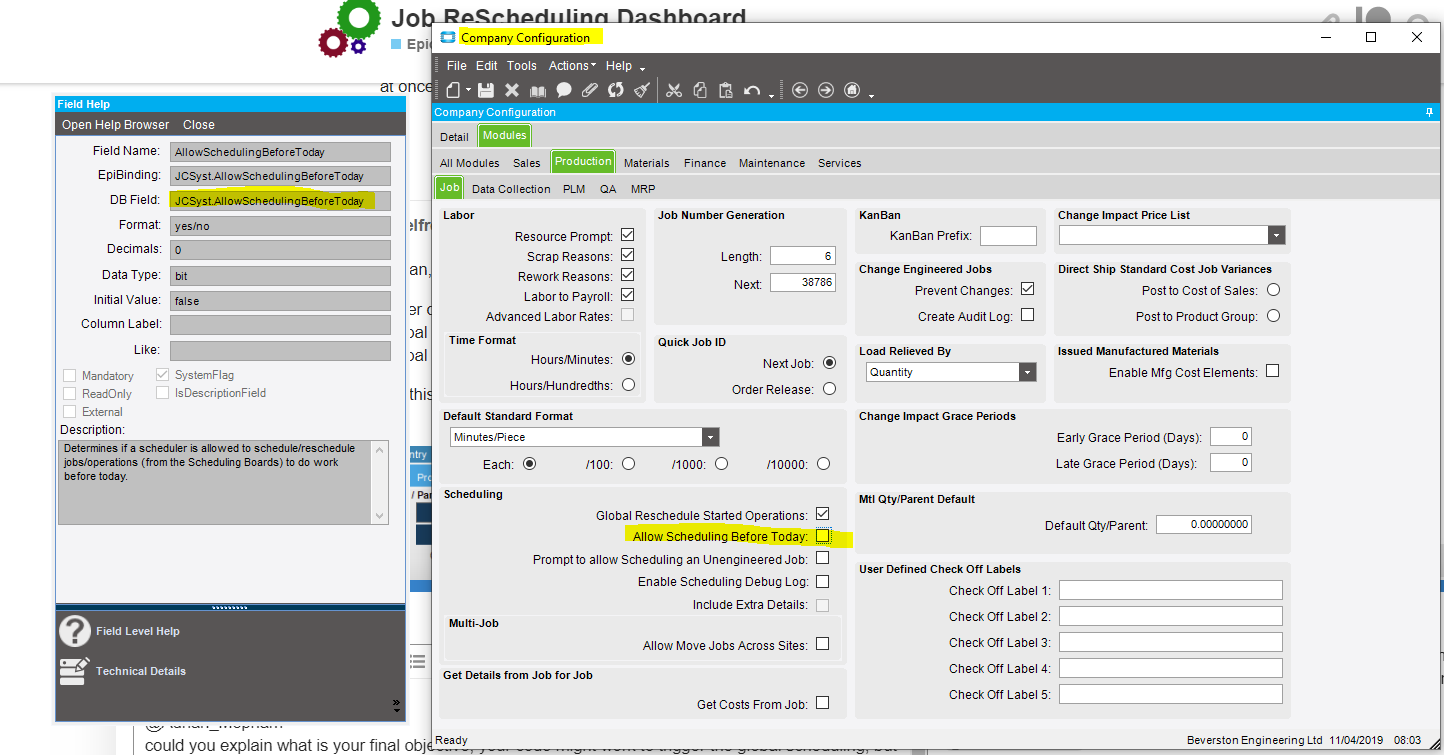Image resolution: width=1444 pixels, height=755 pixels.
Task: Select the Materials module tab
Action: point(647,163)
